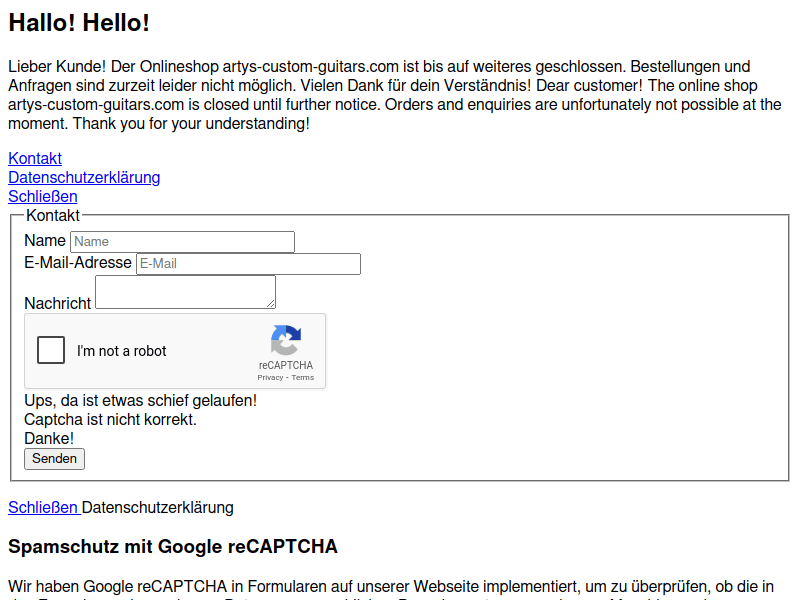
Task: Click the "I'm not a robot" label text
Action: [x=122, y=351]
